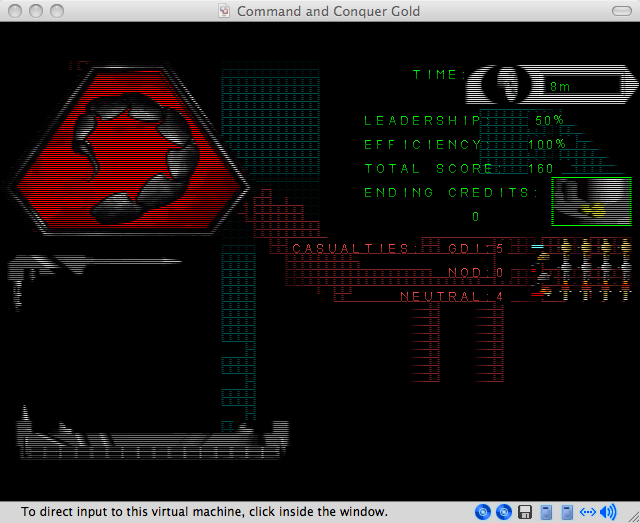Click the NOD: 0 casualties entry
Image resolution: width=640 pixels, height=523 pixels.
(x=476, y=272)
